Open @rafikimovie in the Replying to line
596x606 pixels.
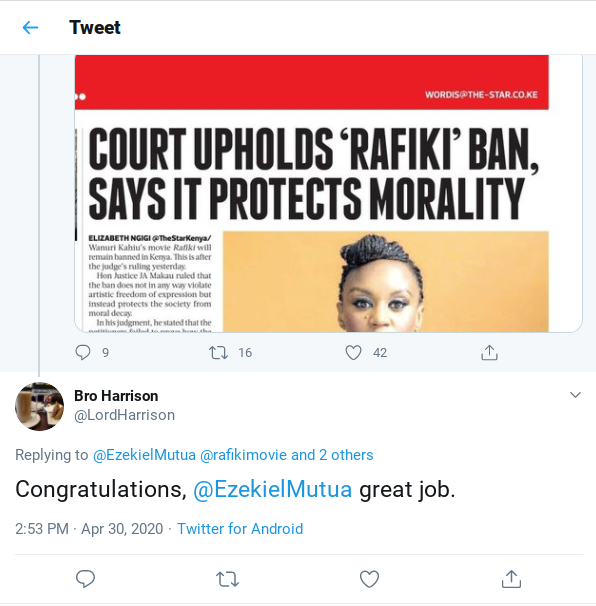coord(244,455)
